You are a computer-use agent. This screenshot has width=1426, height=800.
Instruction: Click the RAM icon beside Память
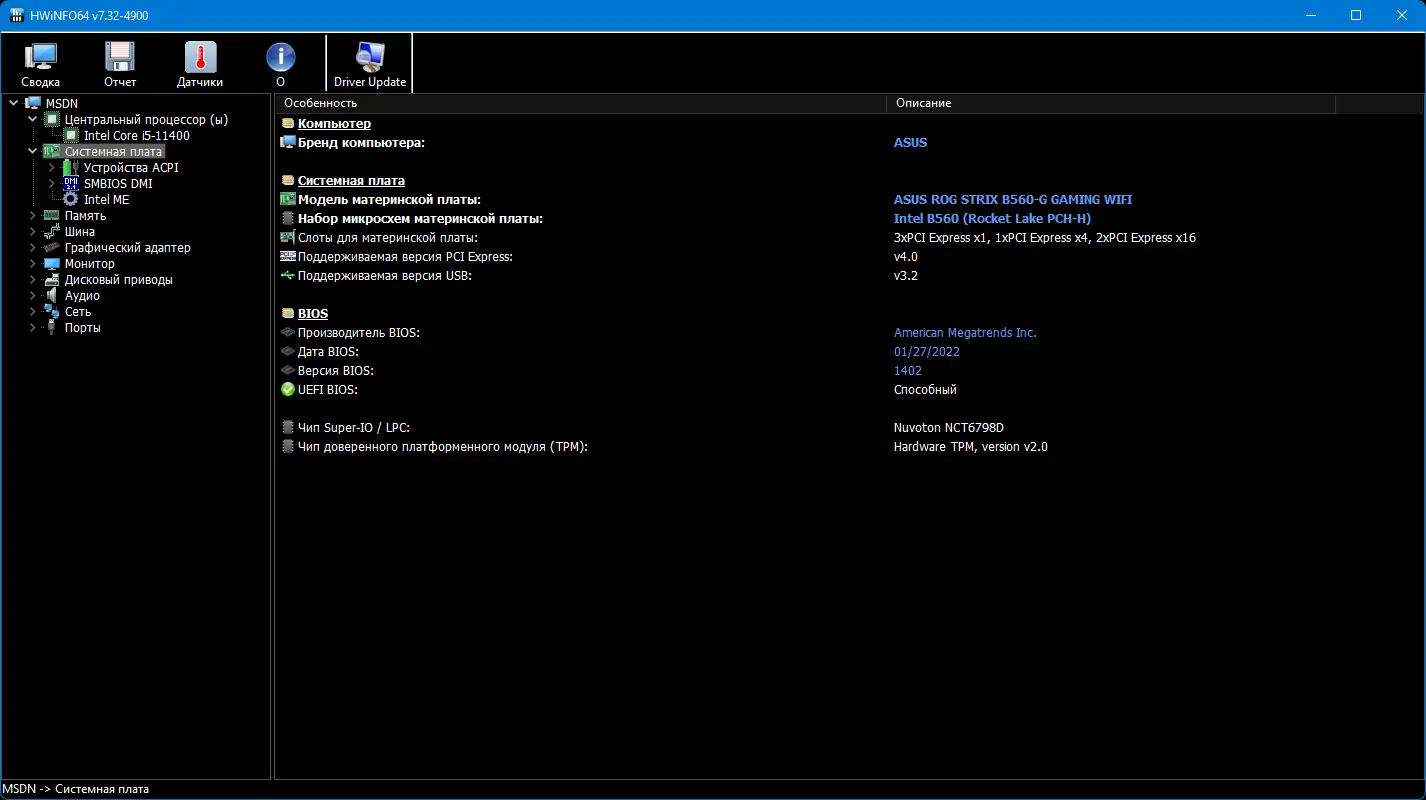point(52,215)
